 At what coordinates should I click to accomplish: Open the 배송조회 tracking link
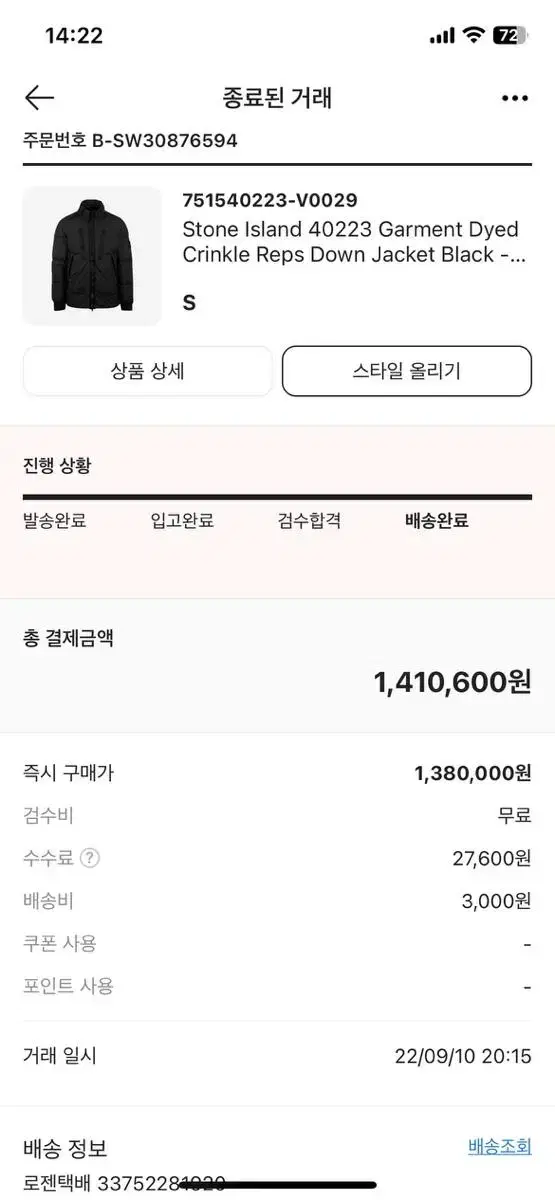(x=500, y=1146)
